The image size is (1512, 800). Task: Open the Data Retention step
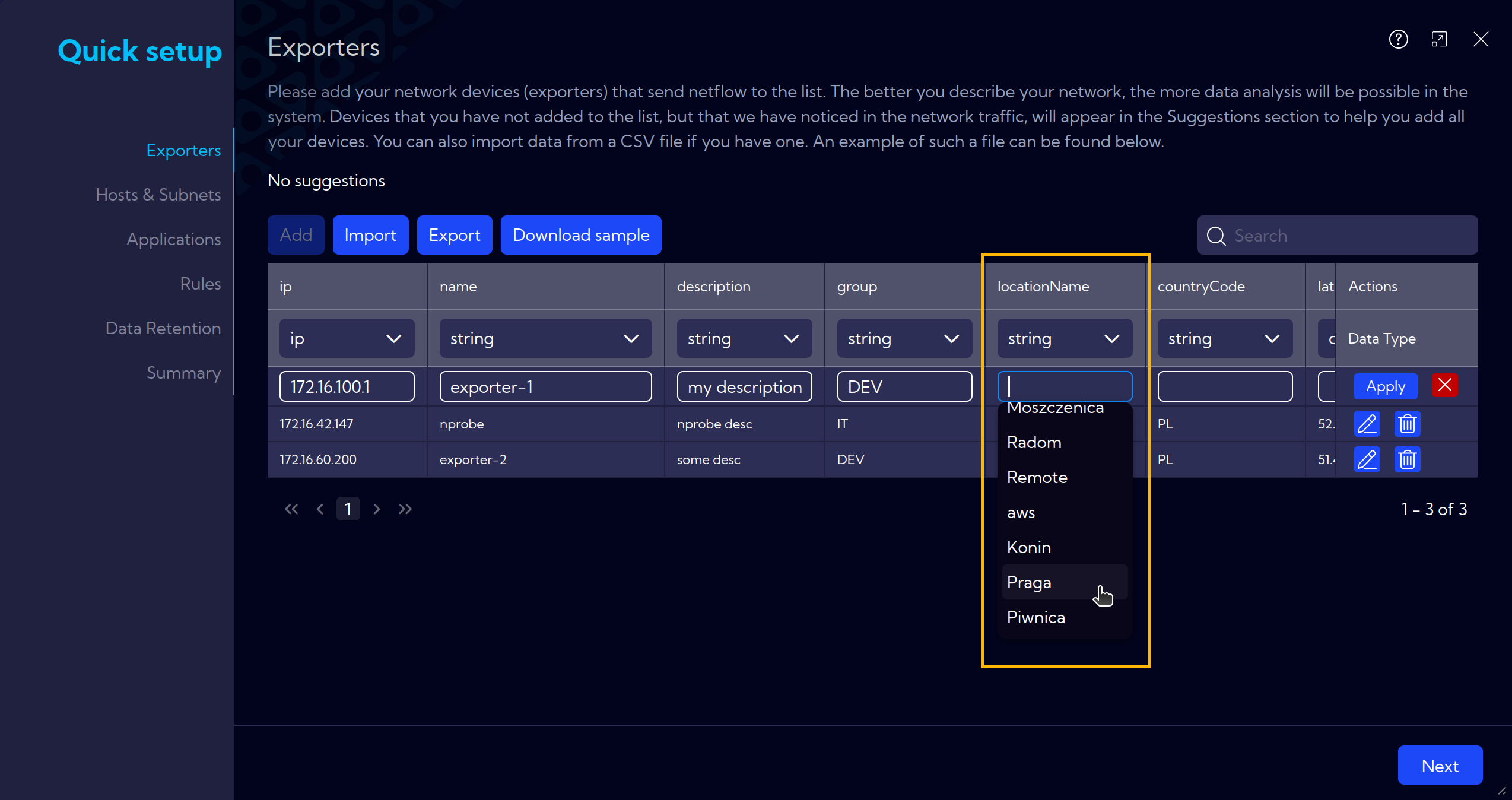[163, 328]
